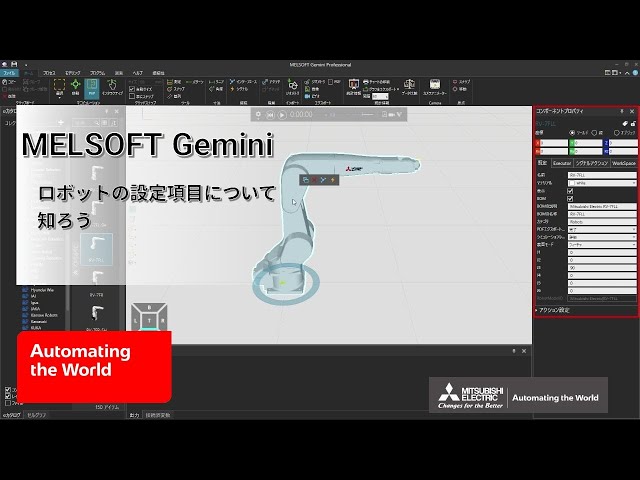
Task: Reset the simulation with the rewind button
Action: click(x=270, y=115)
